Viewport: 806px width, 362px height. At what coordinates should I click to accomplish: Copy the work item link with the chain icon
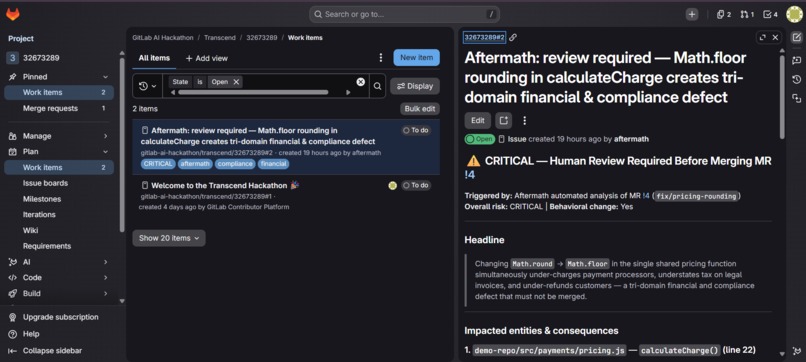tap(513, 38)
